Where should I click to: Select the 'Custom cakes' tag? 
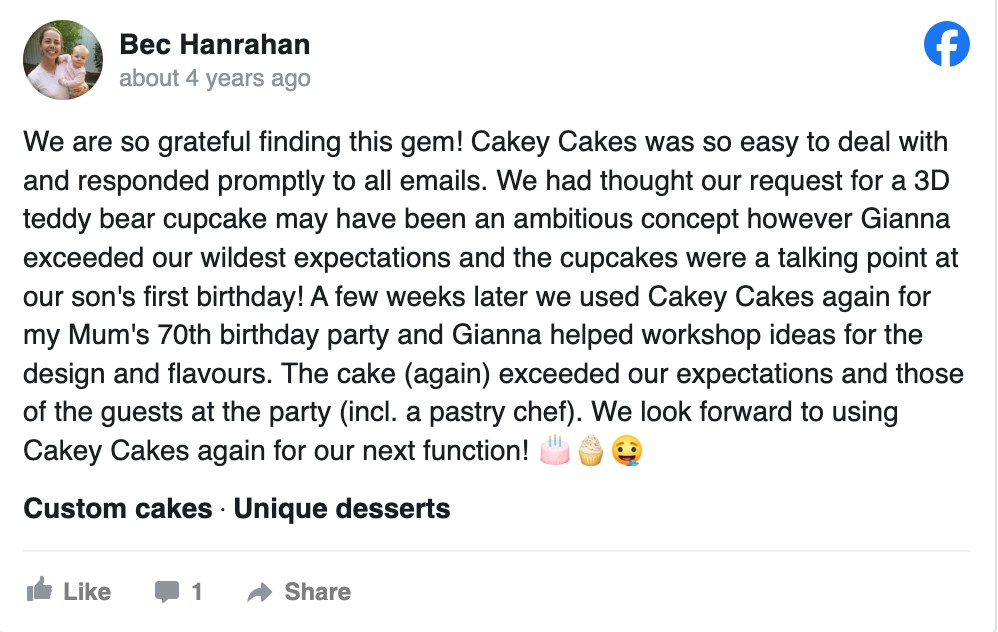coord(117,509)
